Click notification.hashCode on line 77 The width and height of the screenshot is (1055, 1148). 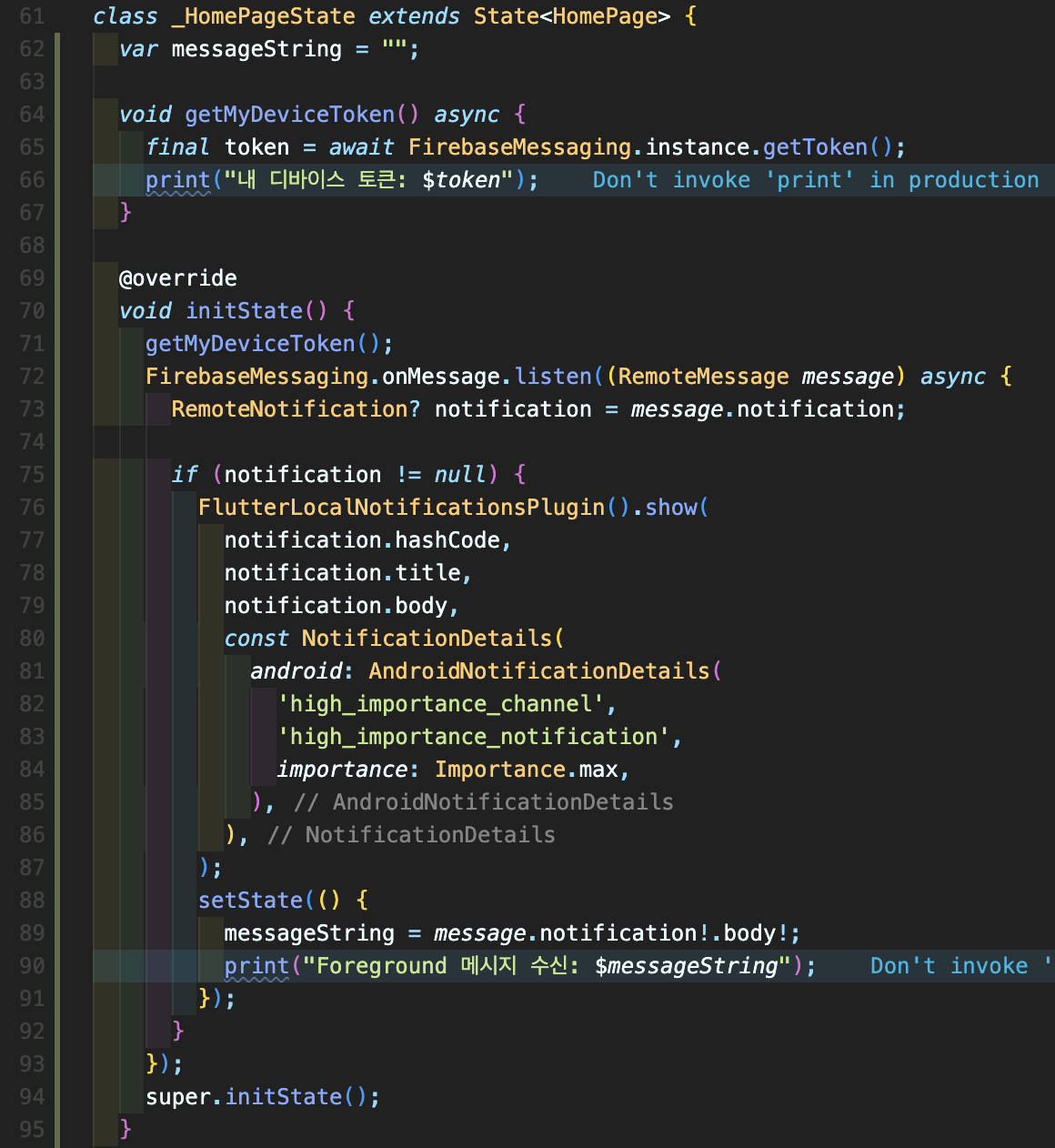coord(362,540)
